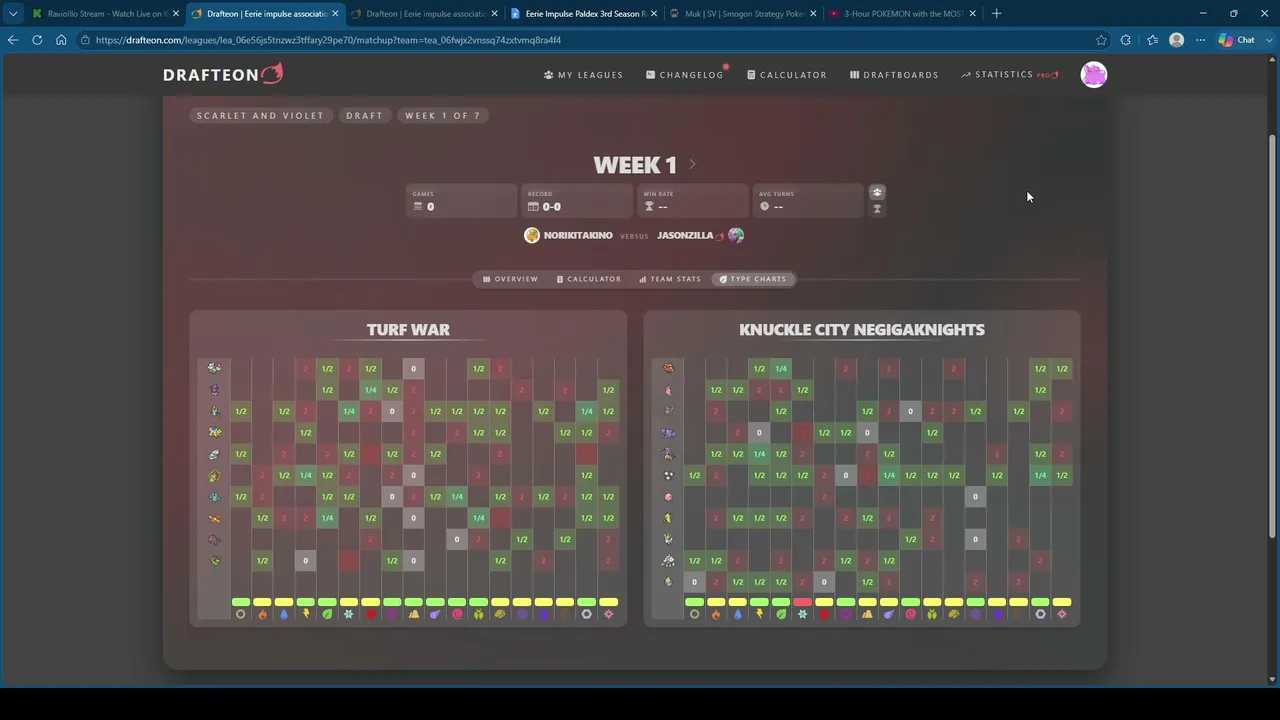
Task: Select the Type Charts tab
Action: click(753, 279)
